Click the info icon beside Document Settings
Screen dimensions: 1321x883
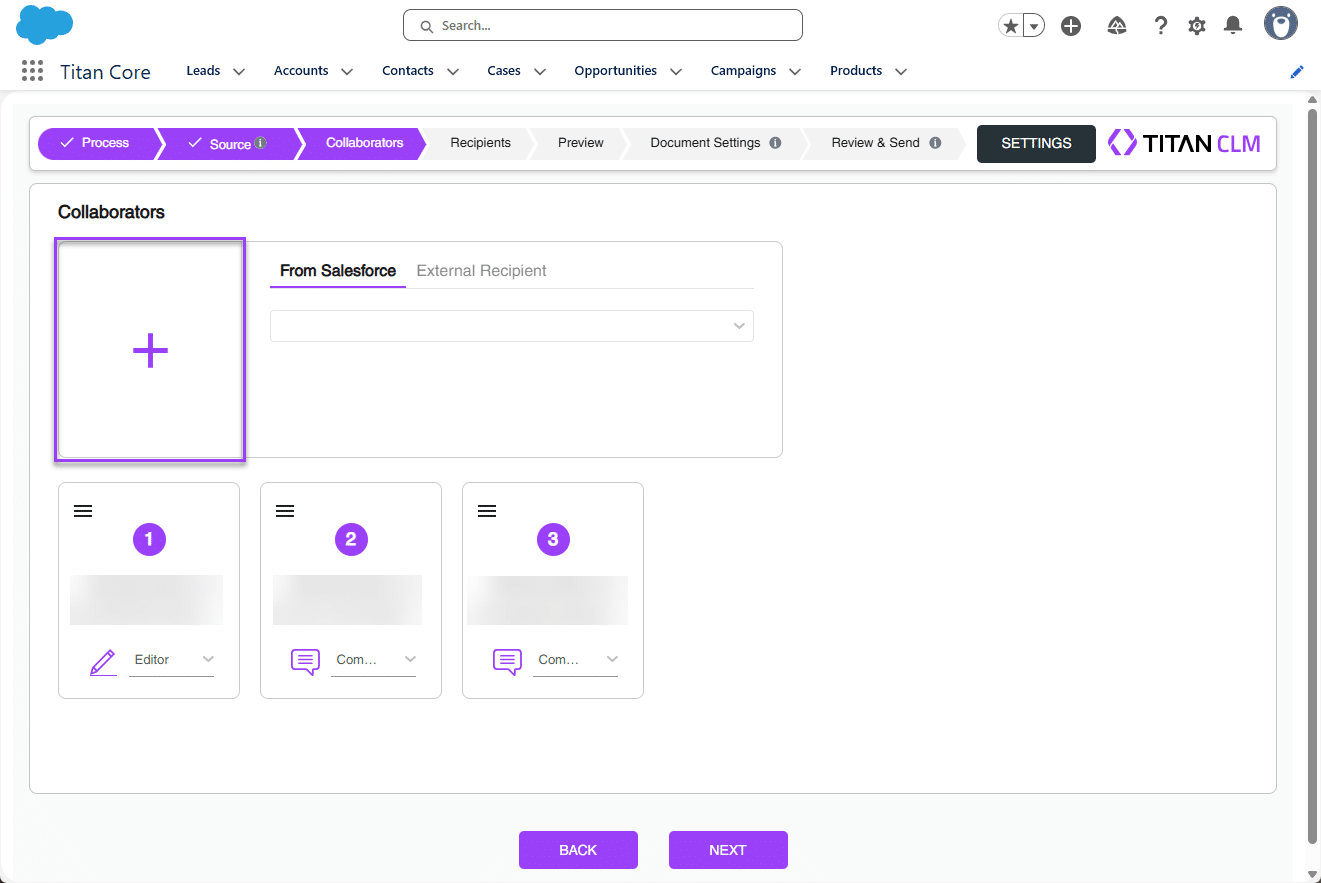[774, 143]
